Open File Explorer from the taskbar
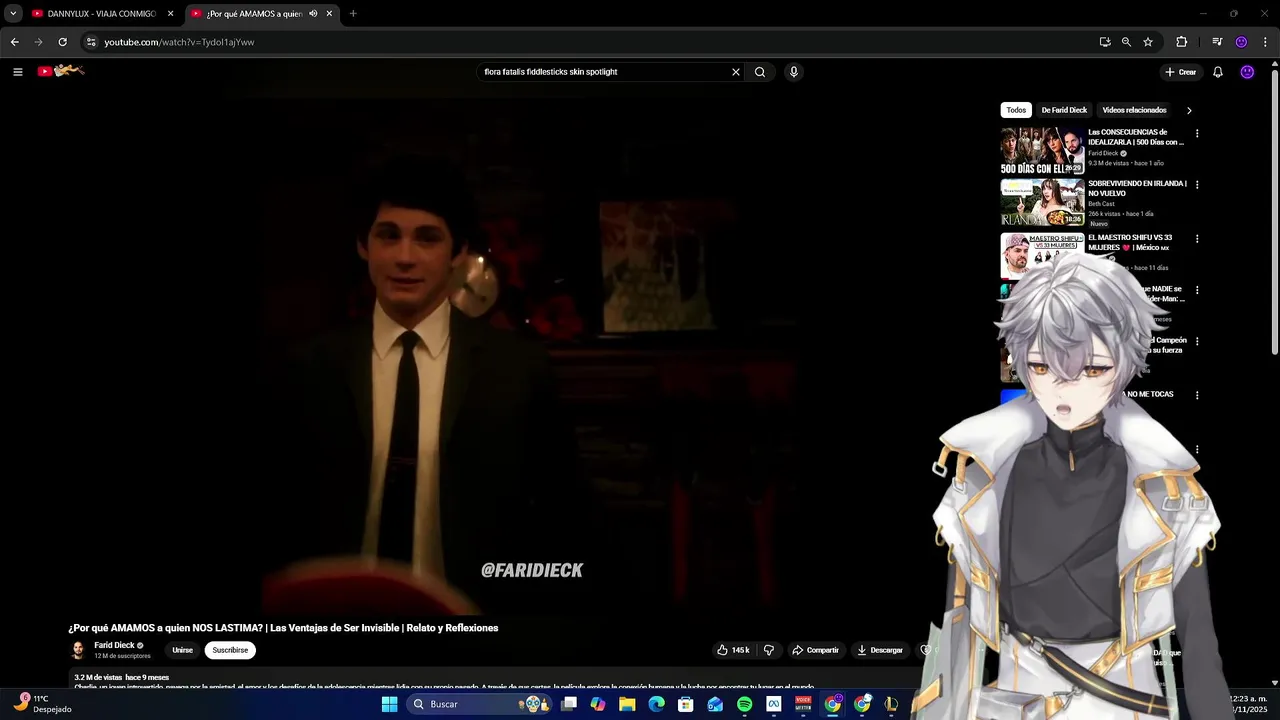 pyautogui.click(x=627, y=704)
